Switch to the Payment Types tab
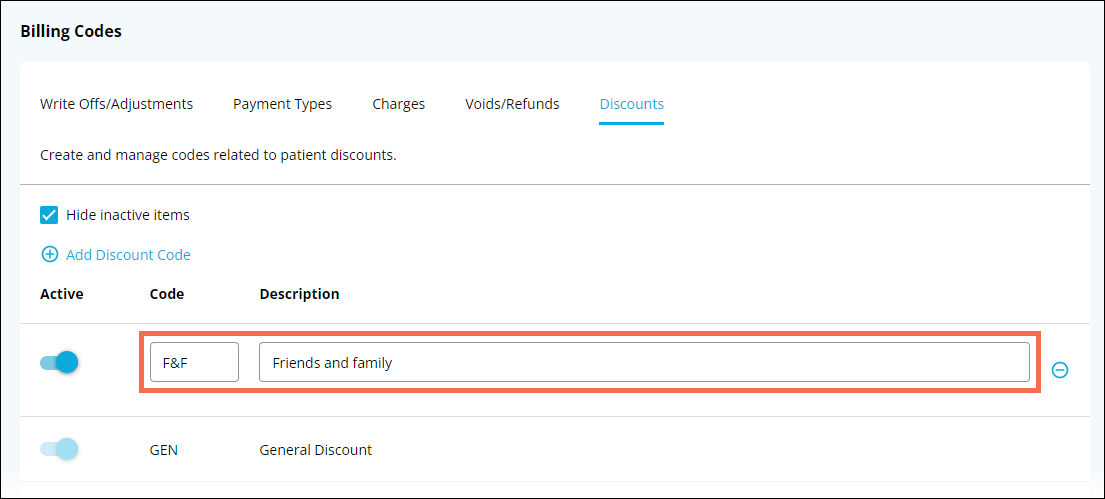Image resolution: width=1105 pixels, height=499 pixels. pos(282,104)
